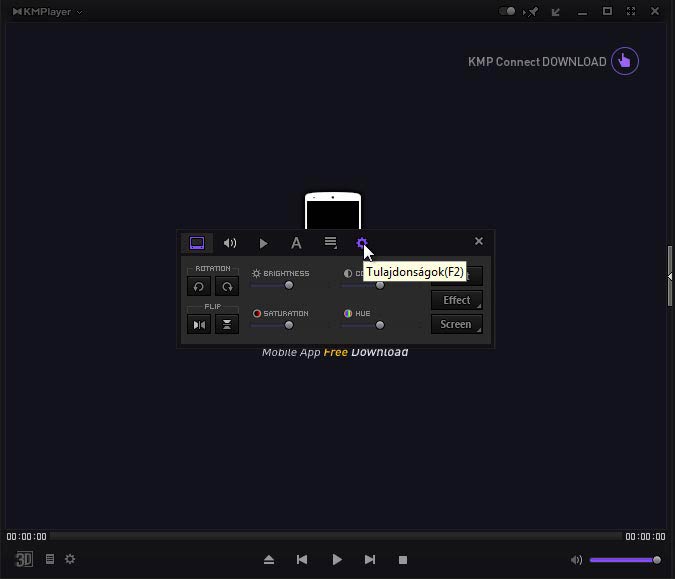The width and height of the screenshot is (675, 579).
Task: Adjust the Hue slider
Action: click(380, 325)
